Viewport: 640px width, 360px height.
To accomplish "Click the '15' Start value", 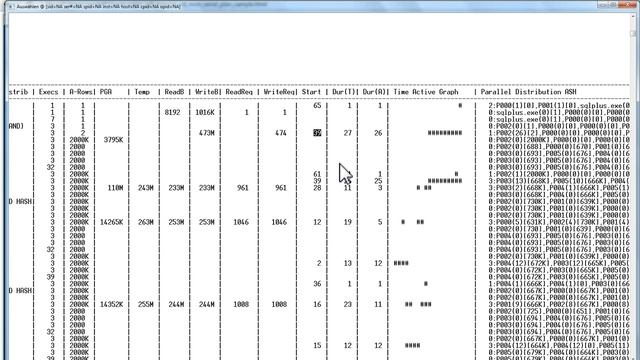I will 317,345.
